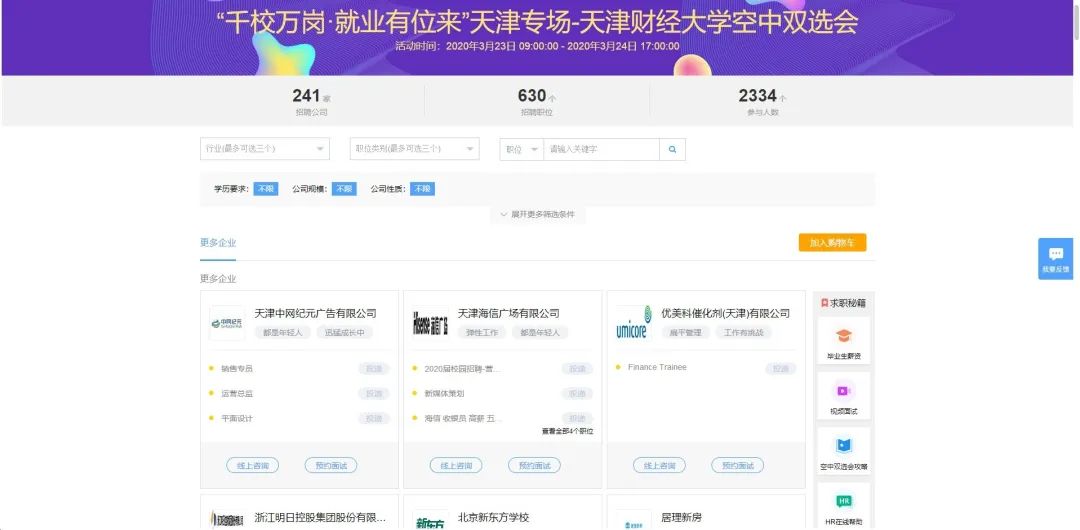Open 行业(最多可选三个) dropdown
The height and width of the screenshot is (530, 1080).
coord(264,149)
